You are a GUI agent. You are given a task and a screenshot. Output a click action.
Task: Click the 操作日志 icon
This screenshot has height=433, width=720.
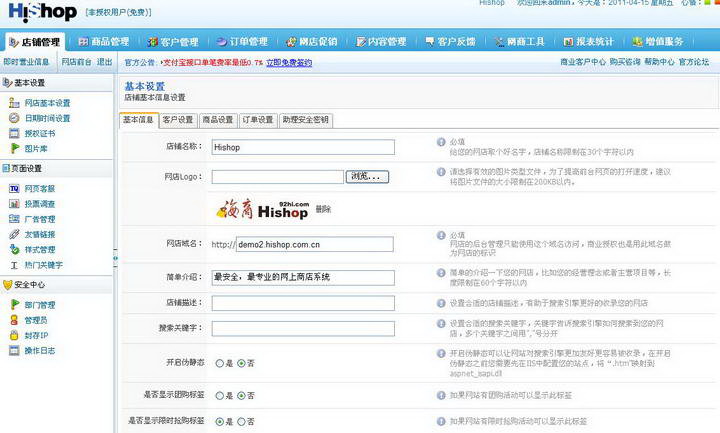(x=14, y=350)
